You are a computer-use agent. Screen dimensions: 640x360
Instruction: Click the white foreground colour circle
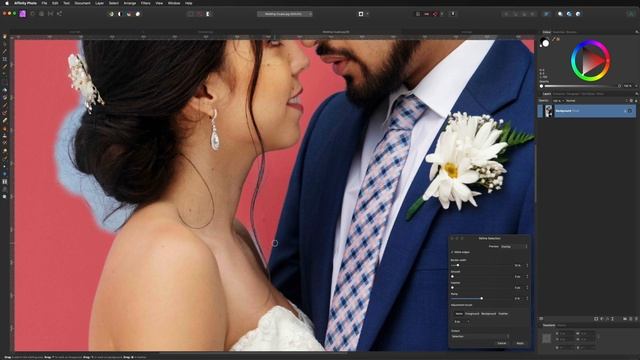pos(546,43)
